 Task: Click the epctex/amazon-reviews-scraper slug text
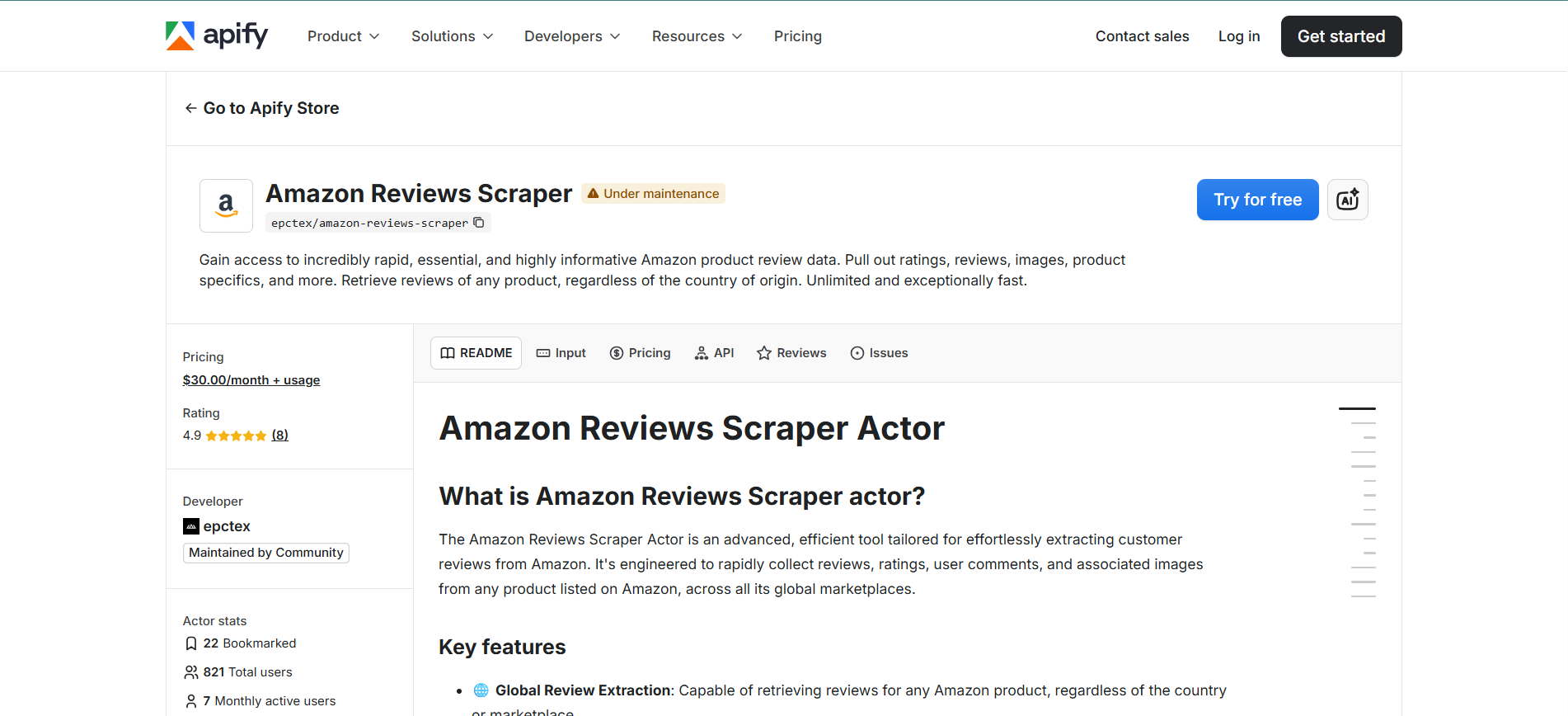coord(369,223)
